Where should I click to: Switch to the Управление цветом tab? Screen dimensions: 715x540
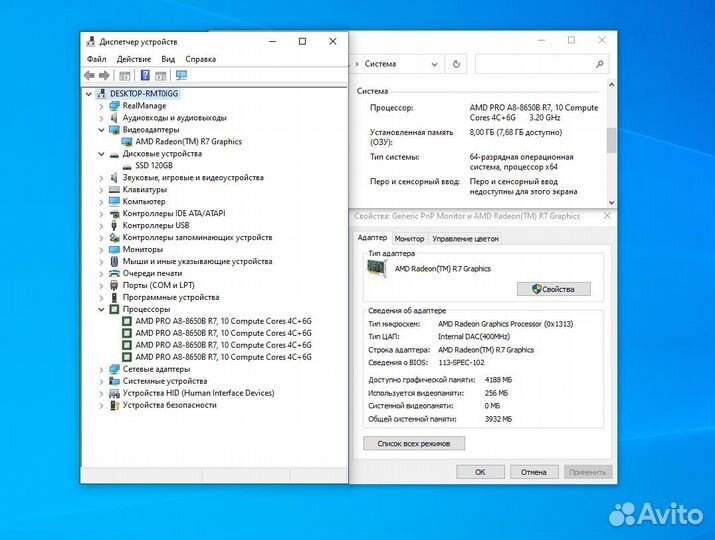point(465,239)
